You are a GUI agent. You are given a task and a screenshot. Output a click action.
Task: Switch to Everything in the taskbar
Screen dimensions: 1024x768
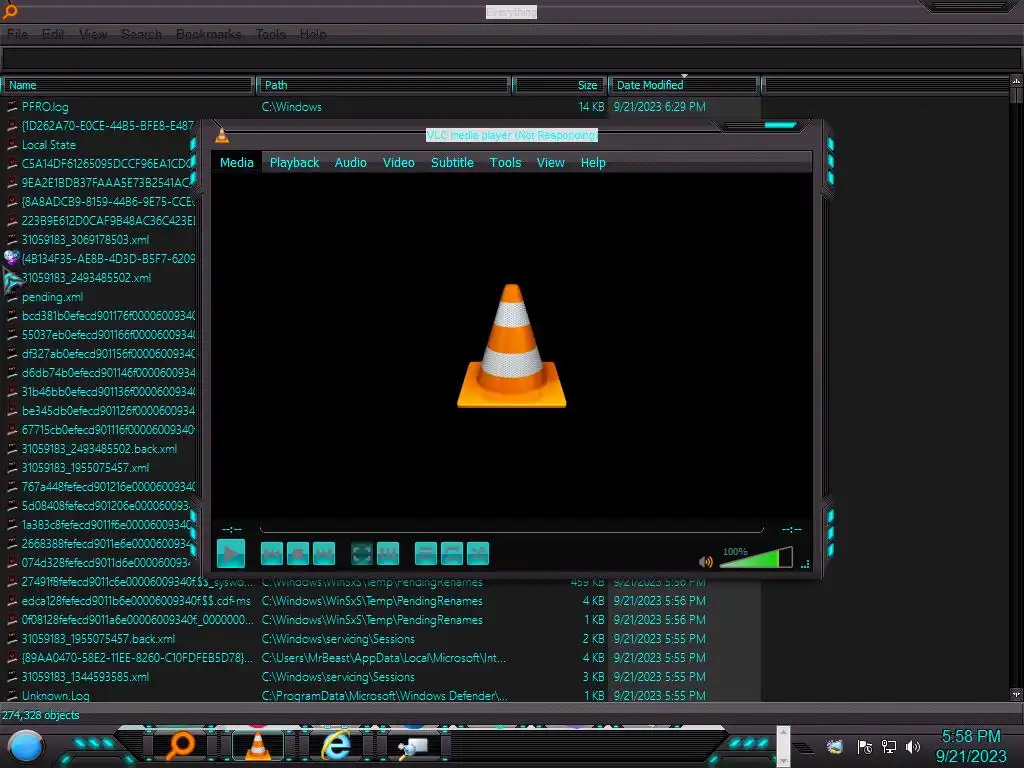pyautogui.click(x=180, y=745)
